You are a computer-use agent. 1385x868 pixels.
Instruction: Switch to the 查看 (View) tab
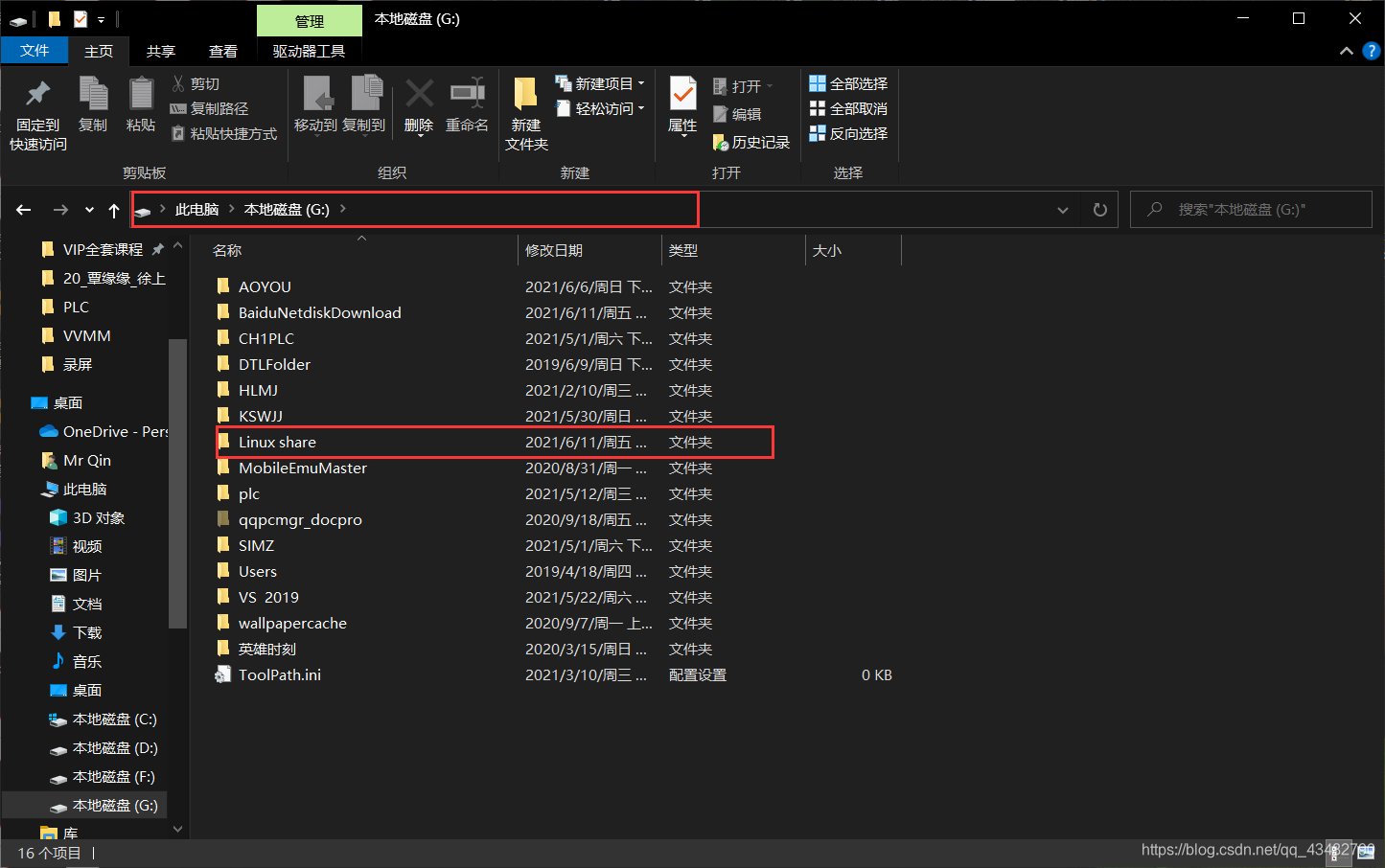(x=223, y=51)
